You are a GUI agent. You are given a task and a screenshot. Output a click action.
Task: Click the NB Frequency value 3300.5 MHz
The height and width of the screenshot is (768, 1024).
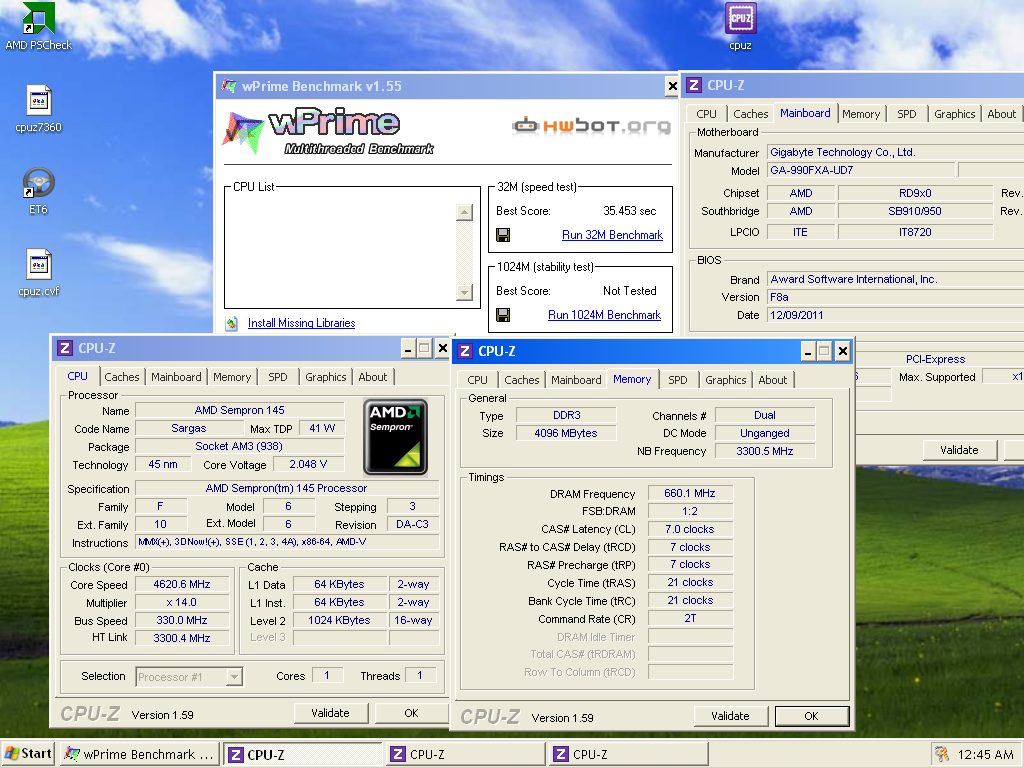(765, 451)
